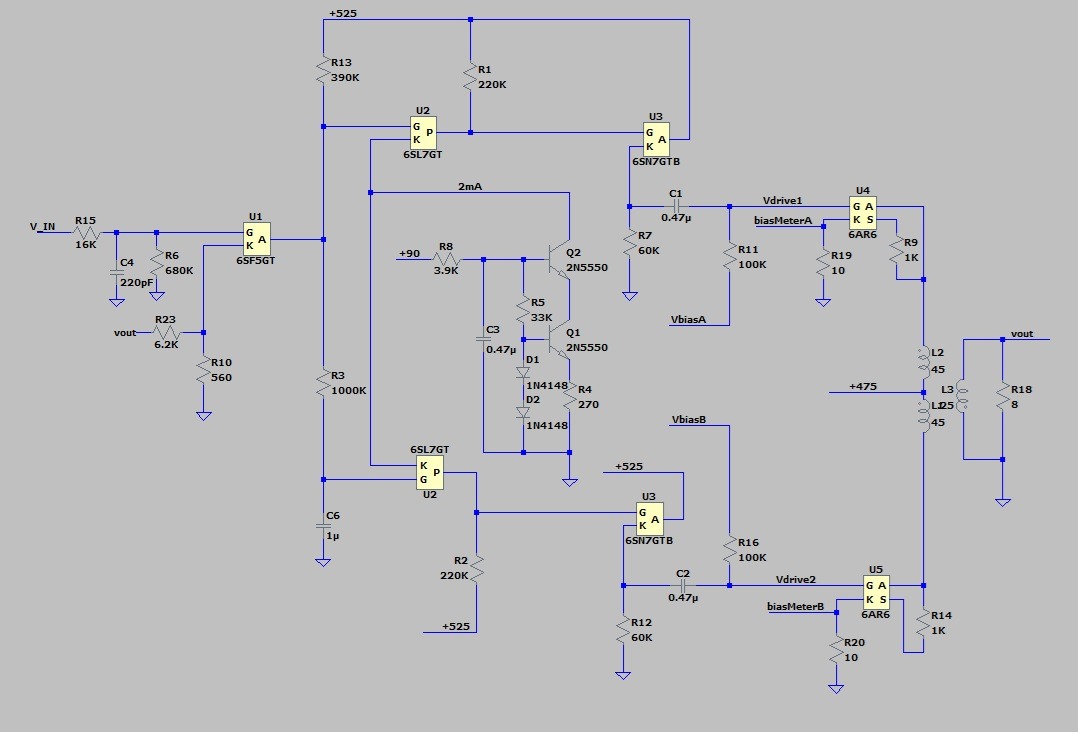The image size is (1078, 732).
Task: Click the ground symbol under R7
Action: coord(630,296)
